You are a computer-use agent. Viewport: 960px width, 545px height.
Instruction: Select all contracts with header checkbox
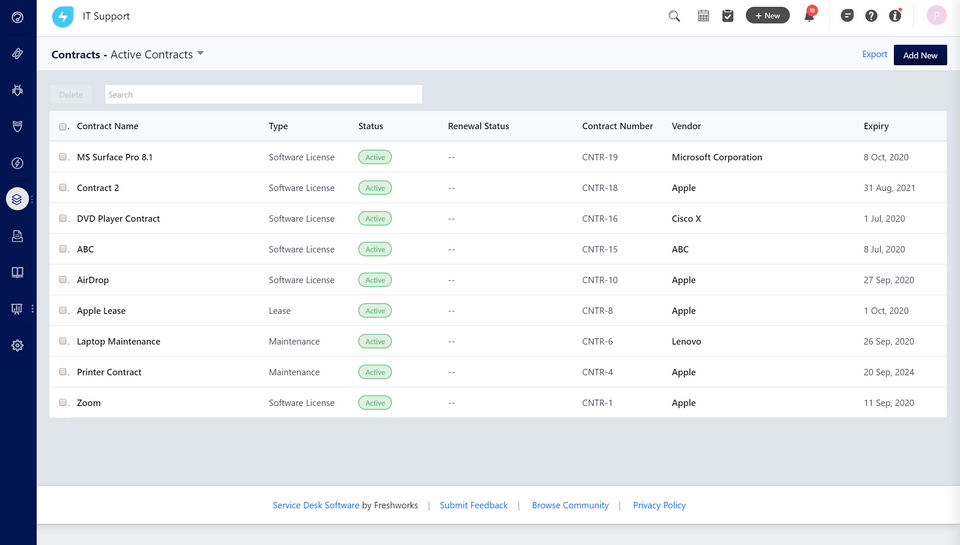(x=63, y=127)
